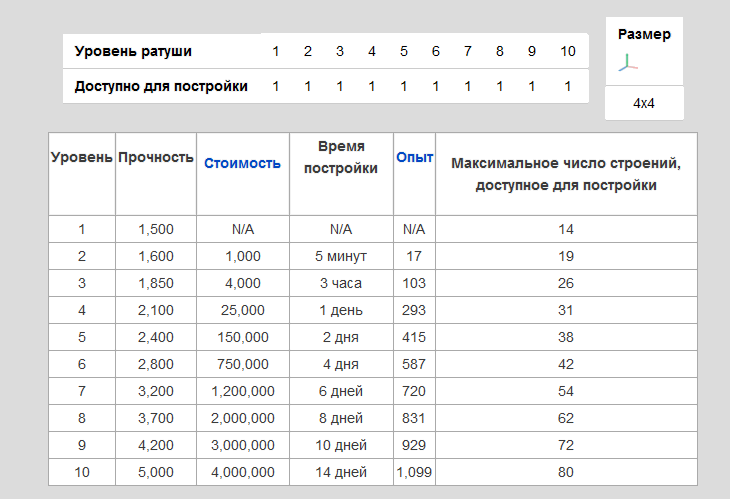Click the Уровень column header
The image size is (730, 499).
(82, 157)
